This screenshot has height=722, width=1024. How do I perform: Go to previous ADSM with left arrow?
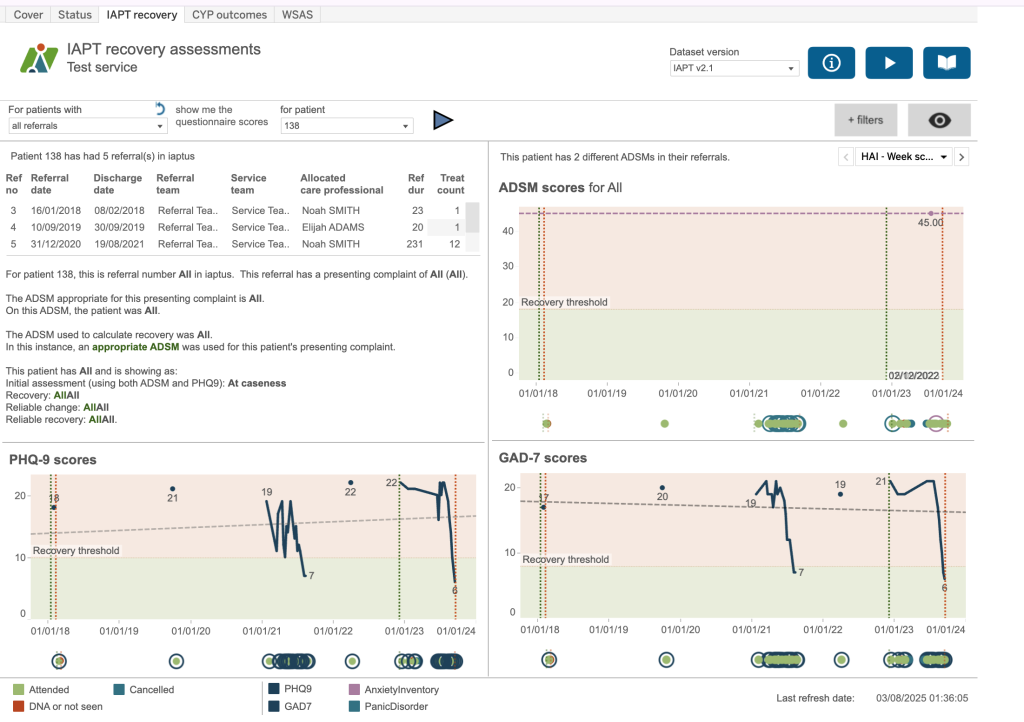844,157
